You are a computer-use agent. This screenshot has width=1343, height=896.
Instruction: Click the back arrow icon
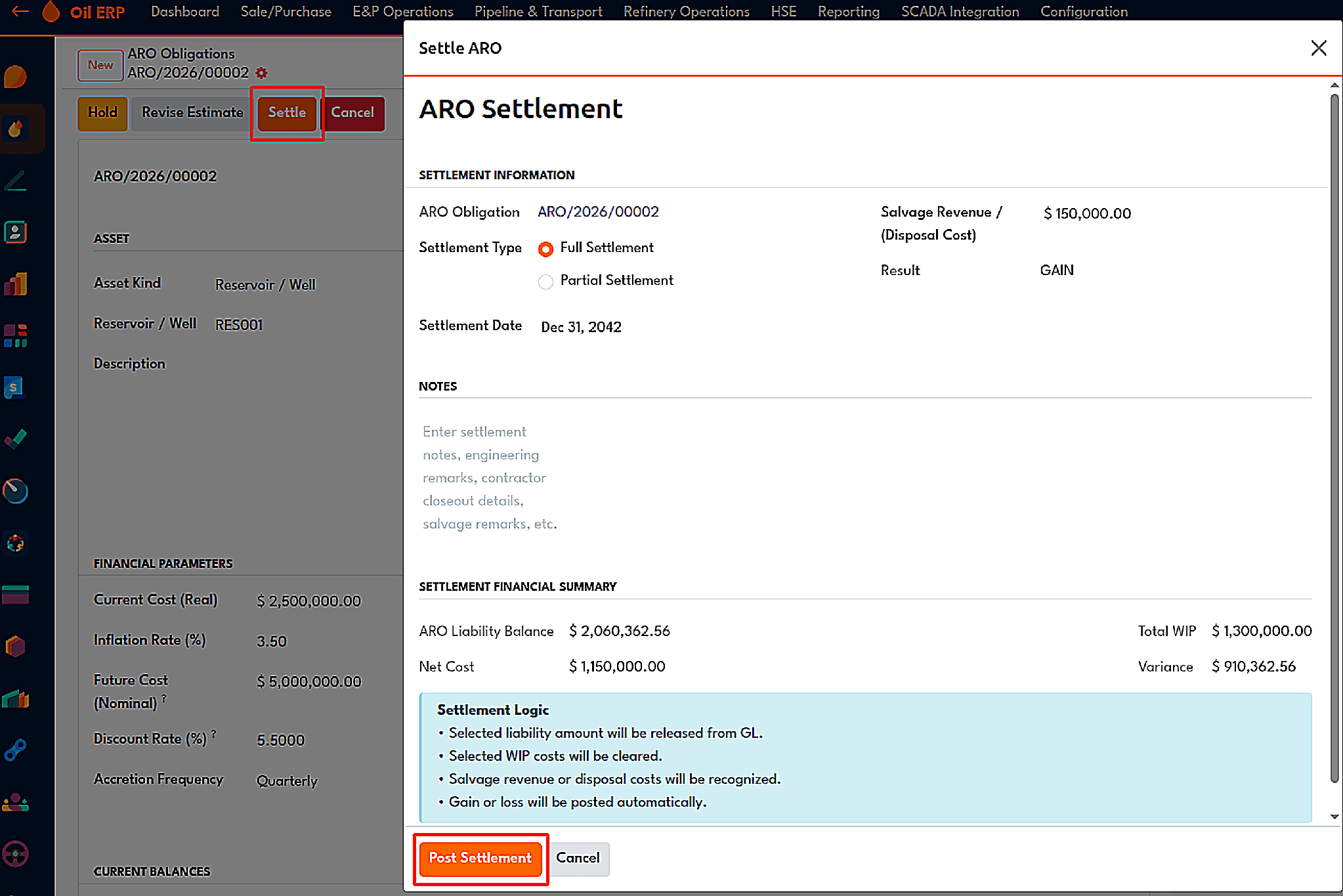point(20,12)
